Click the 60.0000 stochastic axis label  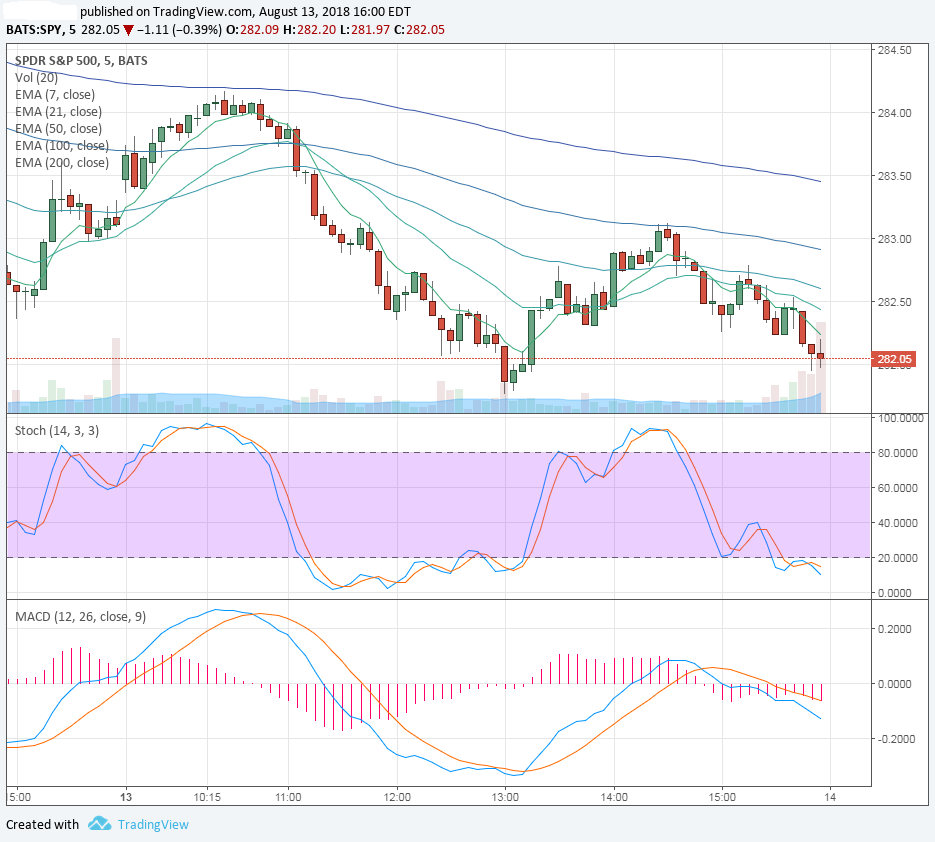click(x=897, y=488)
